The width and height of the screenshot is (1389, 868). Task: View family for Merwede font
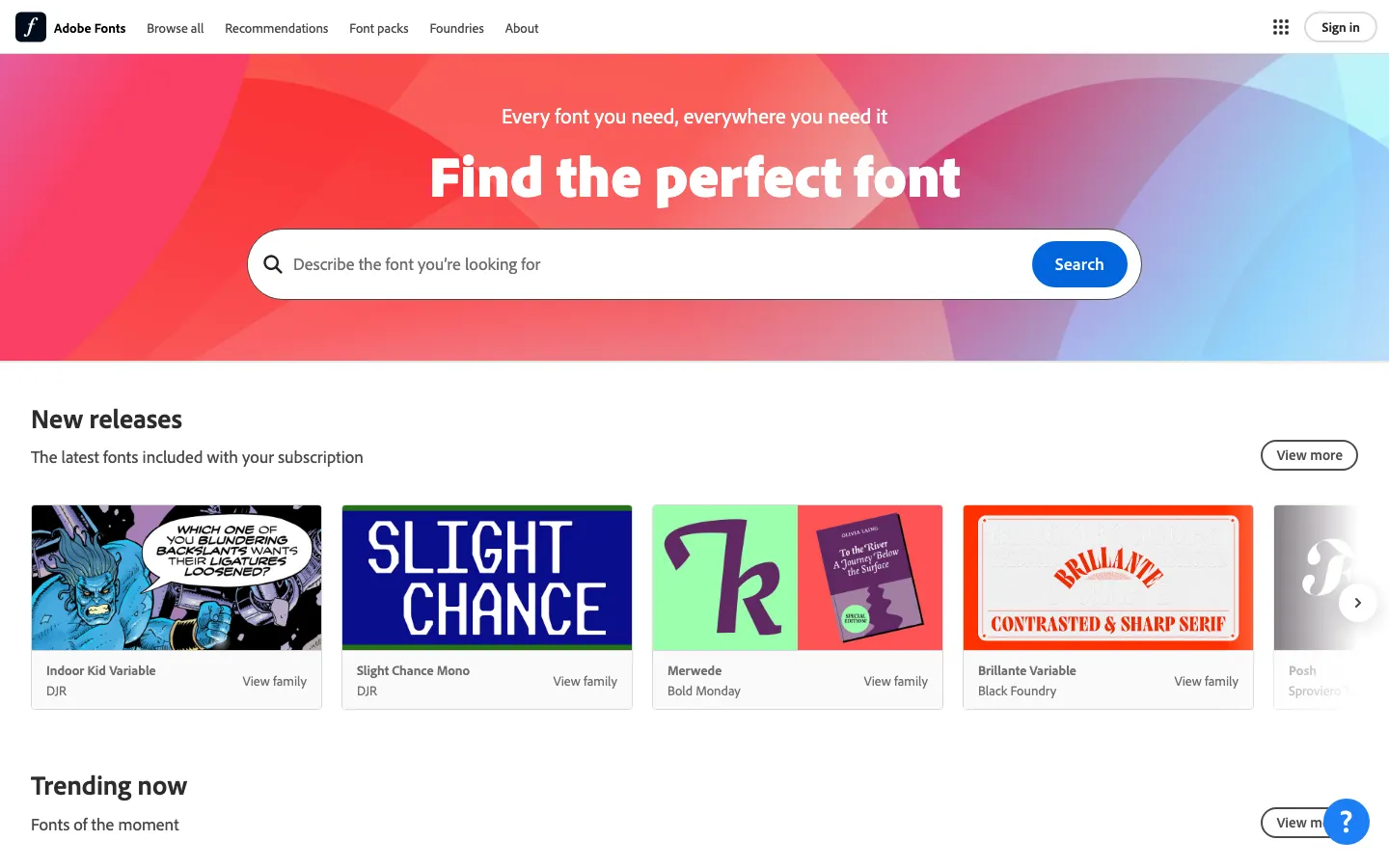tap(895, 681)
